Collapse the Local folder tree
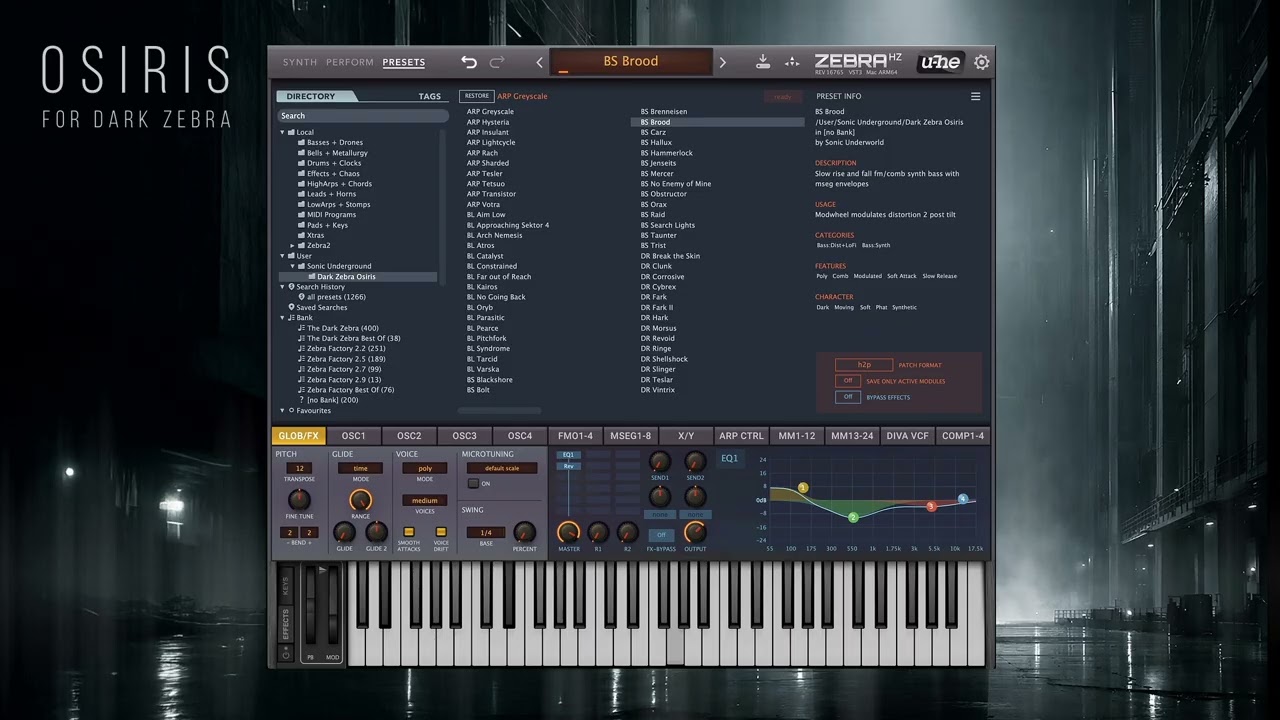Screen dimensions: 1280x720 (282, 132)
